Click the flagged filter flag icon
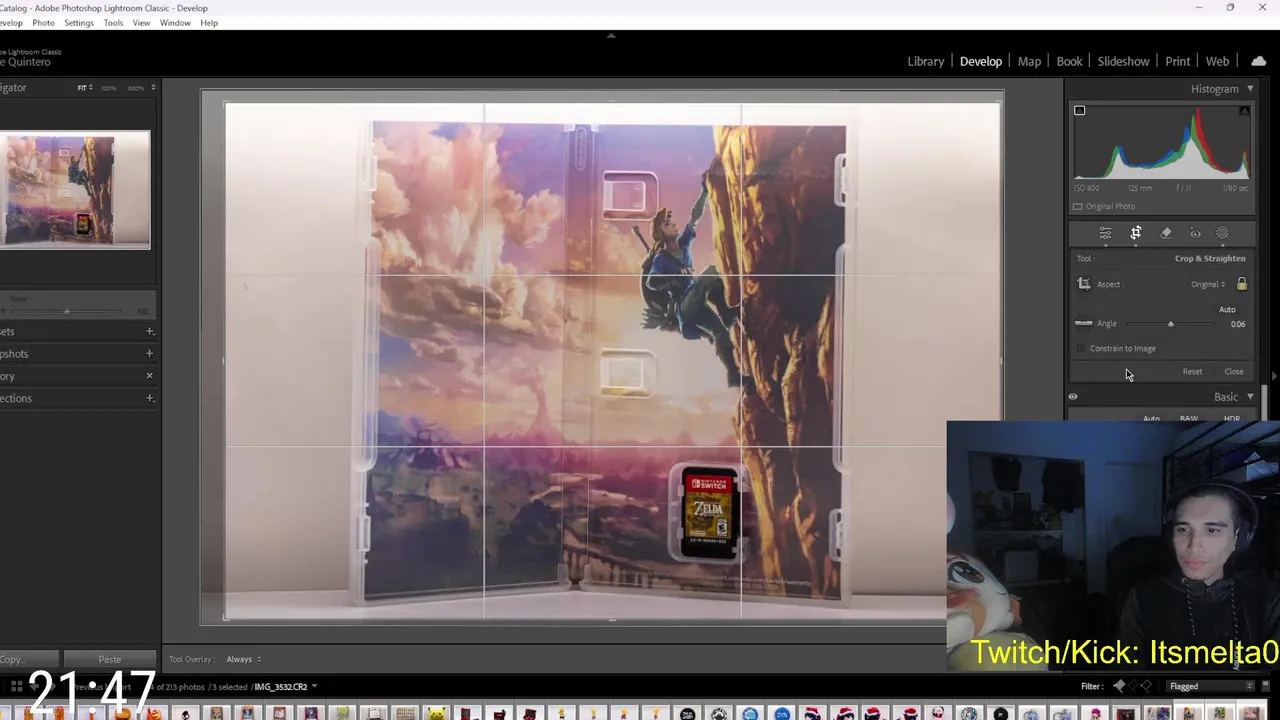This screenshot has width=1280, height=720. pos(1119,686)
